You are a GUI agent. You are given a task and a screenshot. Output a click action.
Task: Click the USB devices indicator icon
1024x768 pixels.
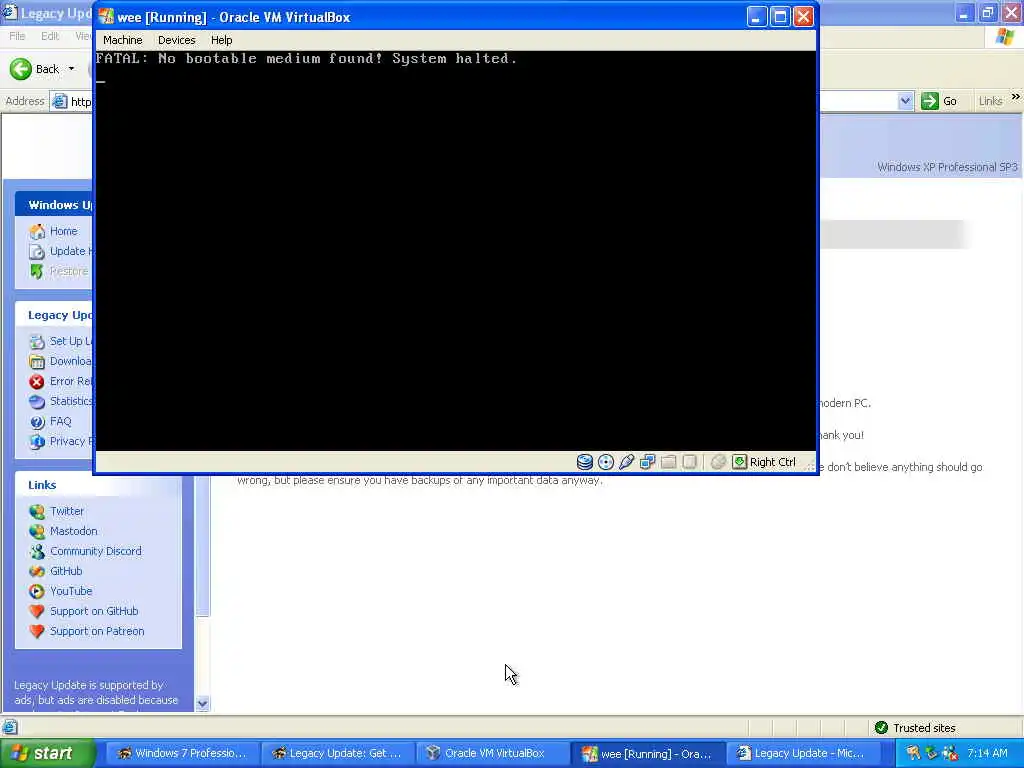[626, 462]
